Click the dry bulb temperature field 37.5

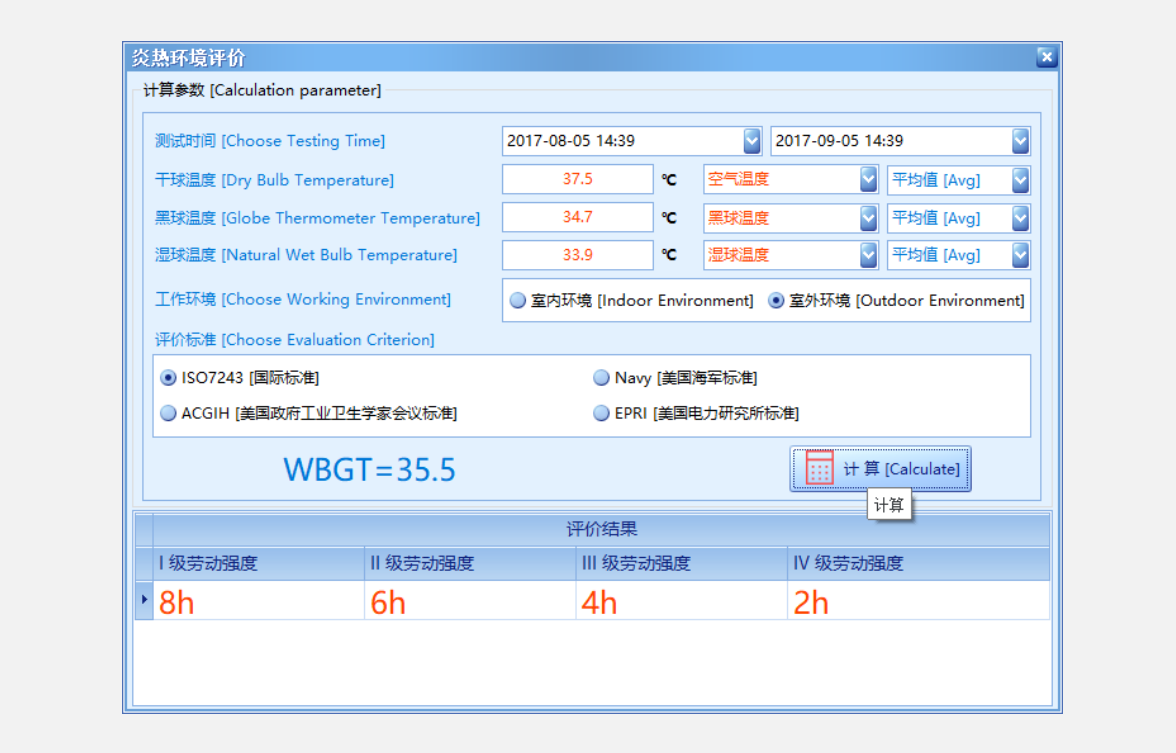[x=577, y=180]
